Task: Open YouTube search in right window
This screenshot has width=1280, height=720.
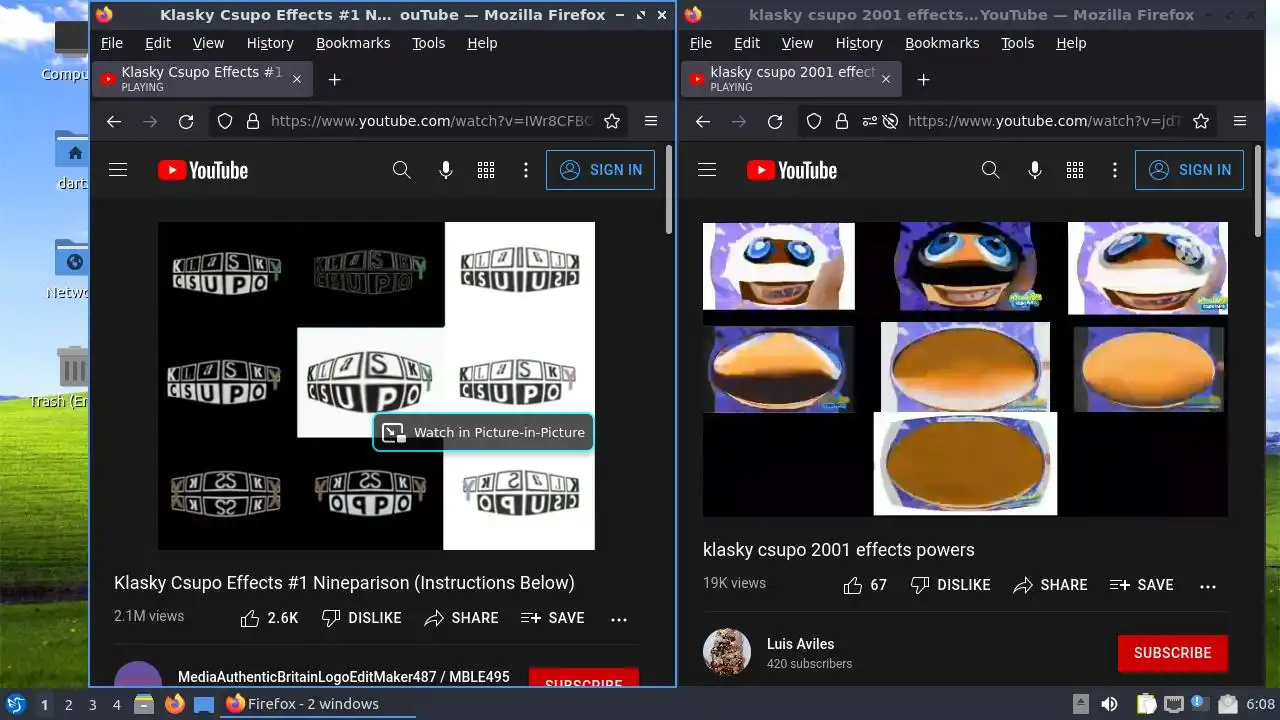Action: pos(991,170)
